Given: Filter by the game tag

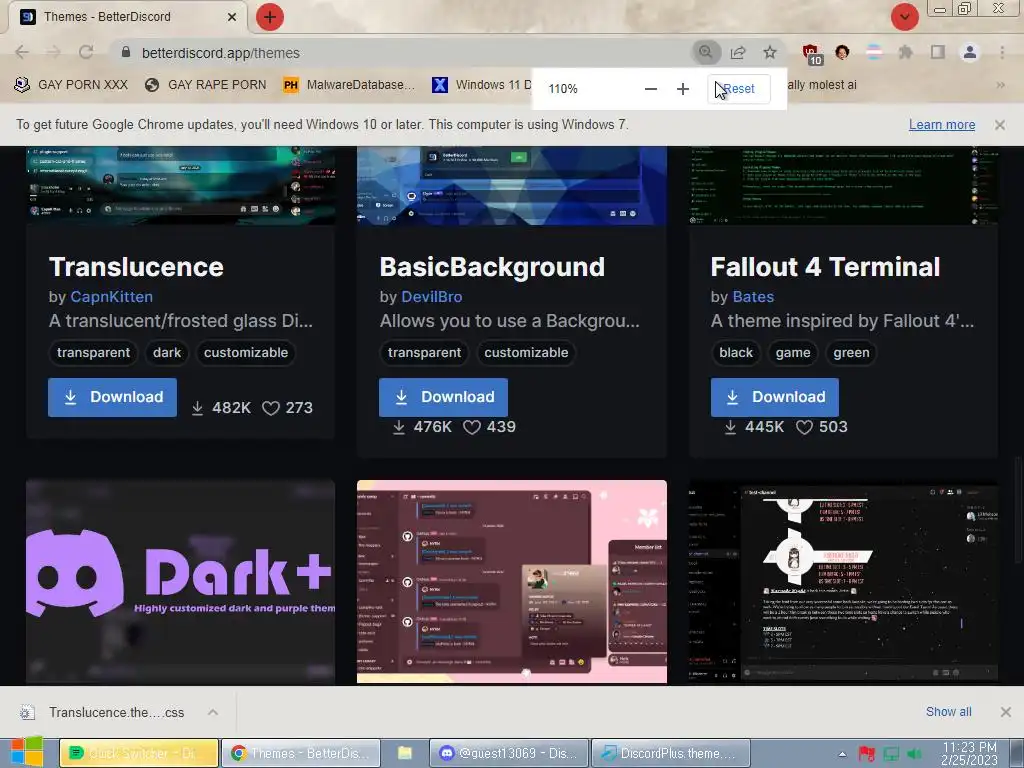Looking at the screenshot, I should (x=793, y=353).
